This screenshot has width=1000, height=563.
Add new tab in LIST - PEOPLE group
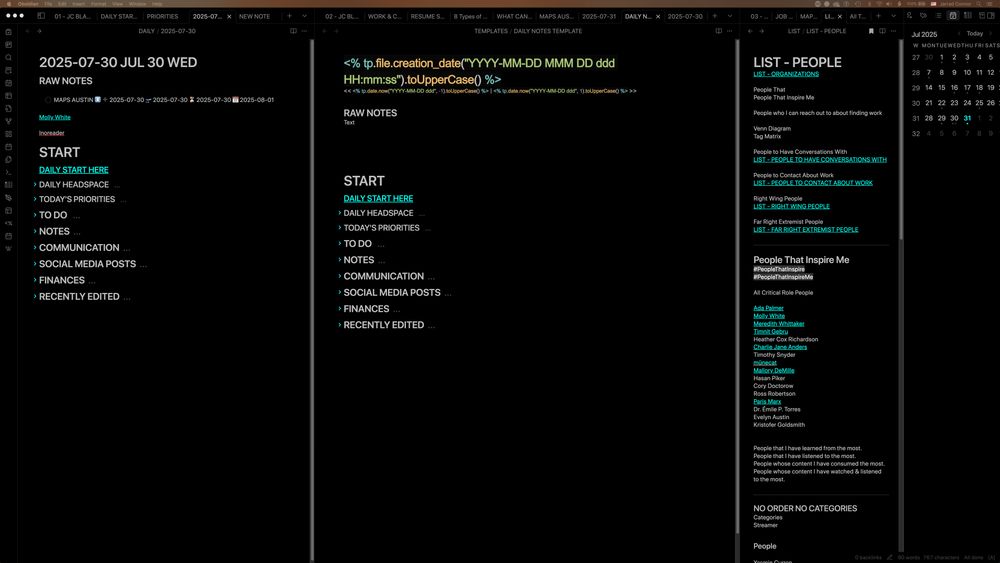click(879, 16)
